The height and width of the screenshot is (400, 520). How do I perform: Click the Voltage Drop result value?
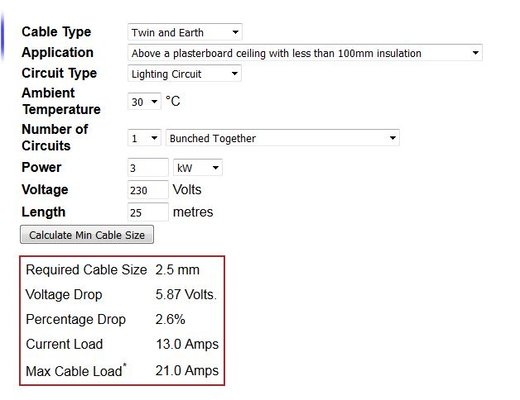coord(186,294)
